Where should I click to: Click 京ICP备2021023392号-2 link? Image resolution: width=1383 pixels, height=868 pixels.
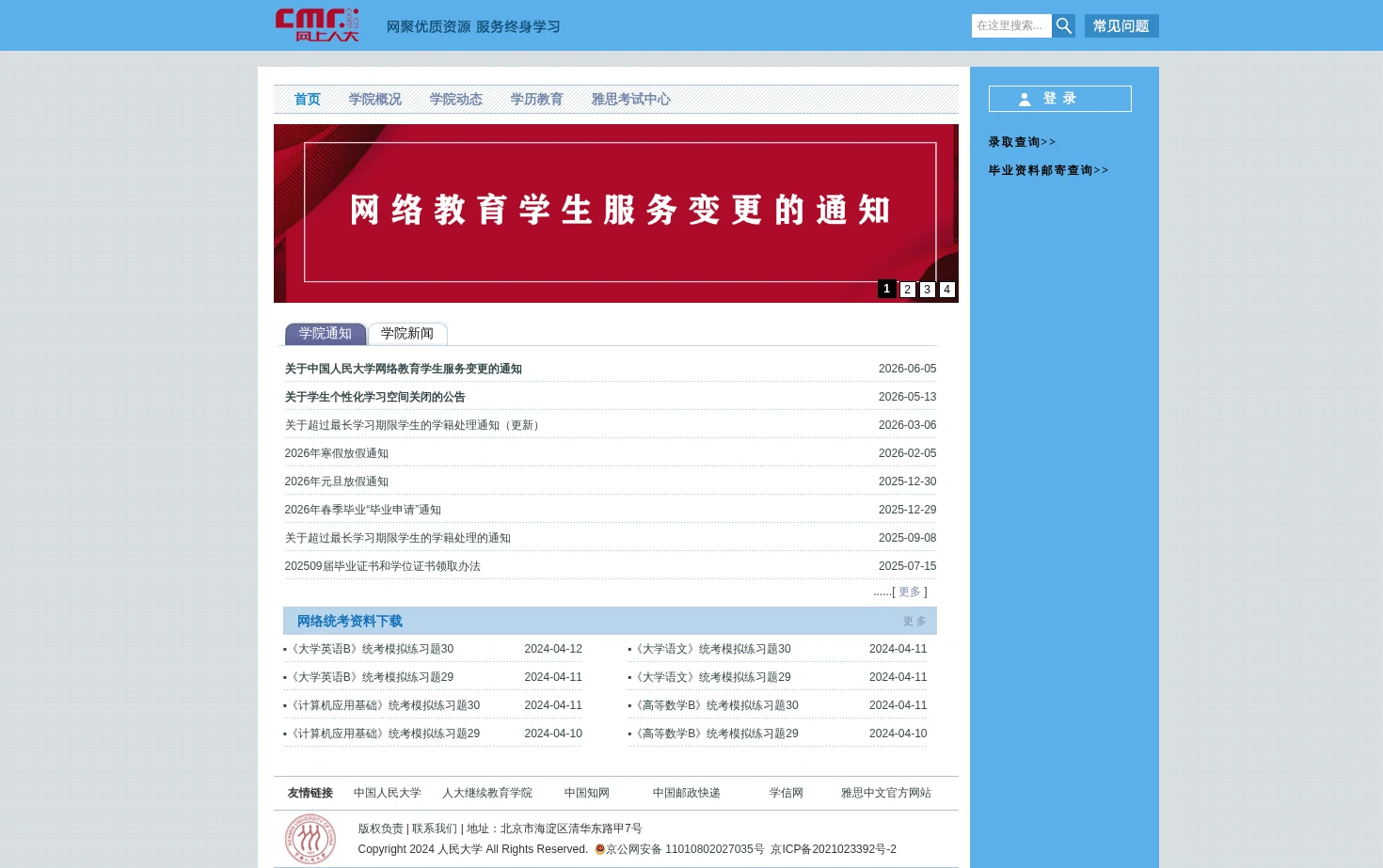coord(834,849)
